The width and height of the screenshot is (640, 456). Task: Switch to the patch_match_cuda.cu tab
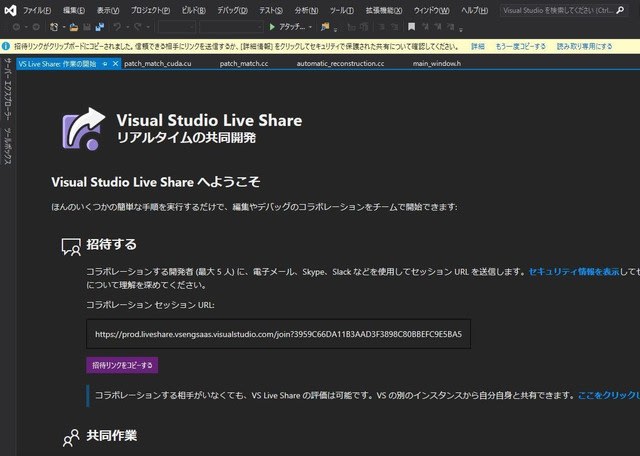[x=158, y=64]
